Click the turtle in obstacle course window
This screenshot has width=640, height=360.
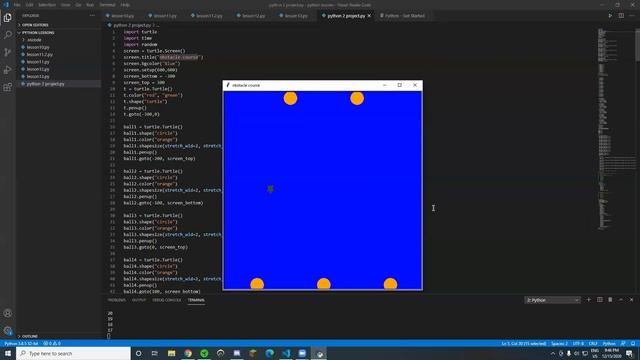pyautogui.click(x=270, y=189)
